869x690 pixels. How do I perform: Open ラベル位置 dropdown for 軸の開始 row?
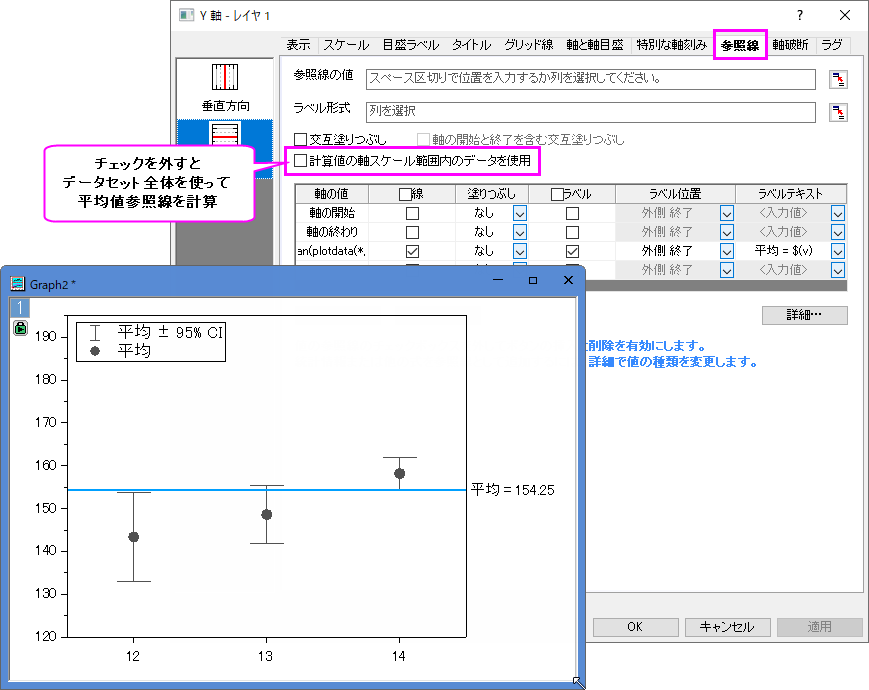pyautogui.click(x=727, y=213)
